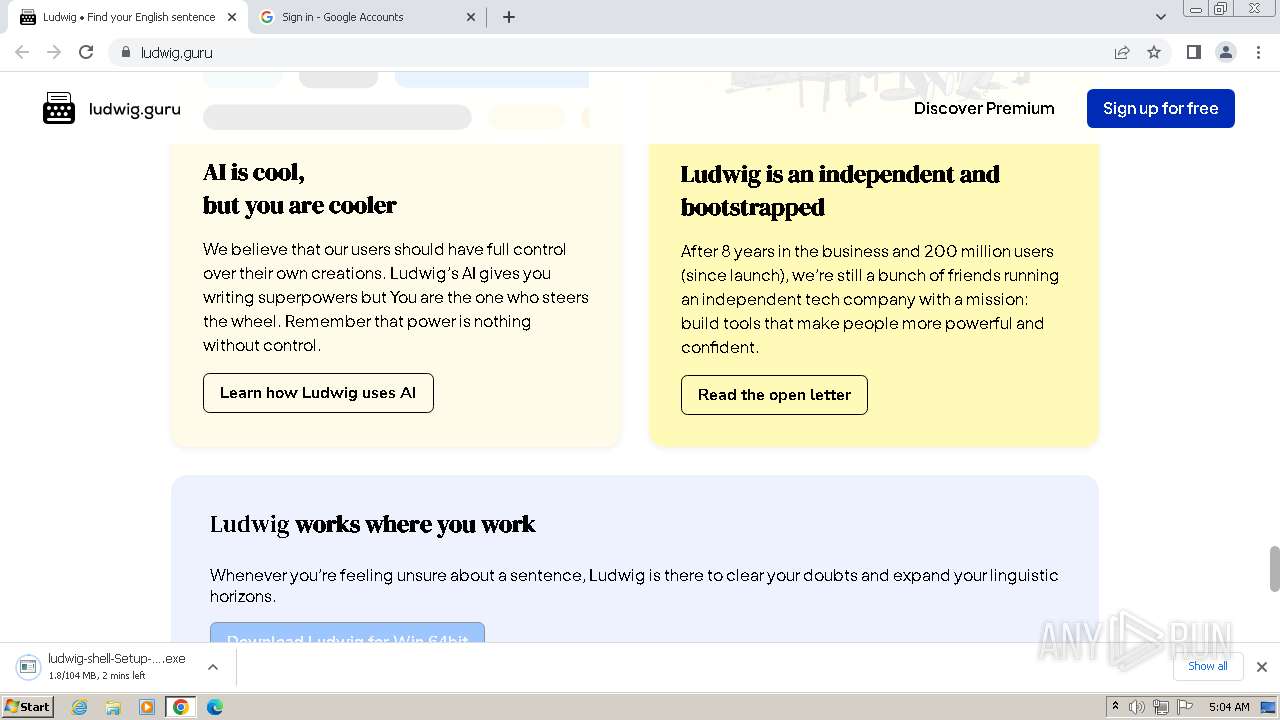Open network status tray icon
This screenshot has width=1280, height=720.
pos(1161,707)
